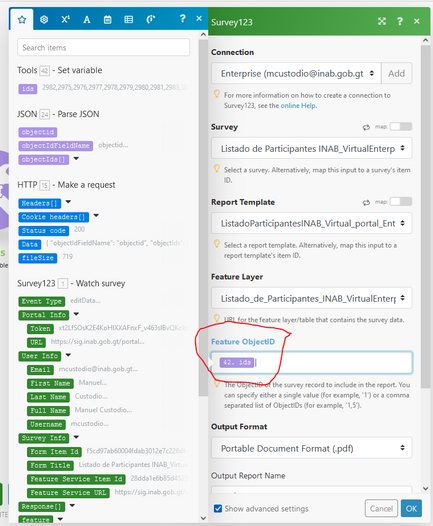Click the Add connection button
Screen dimensions: 433x526
[396, 73]
